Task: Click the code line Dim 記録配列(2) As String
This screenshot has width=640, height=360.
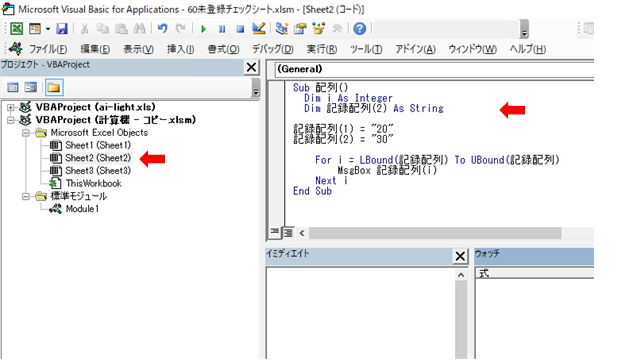Action: coord(373,109)
